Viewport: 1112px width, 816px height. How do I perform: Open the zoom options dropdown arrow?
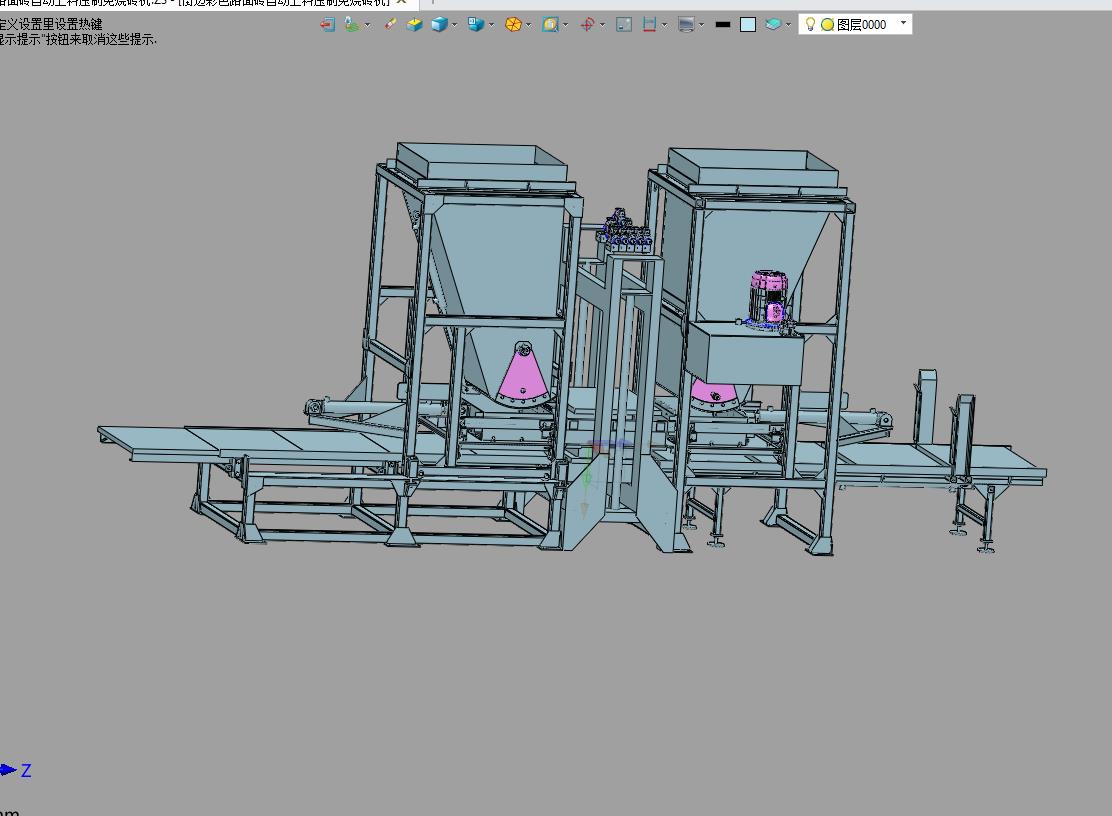(565, 25)
